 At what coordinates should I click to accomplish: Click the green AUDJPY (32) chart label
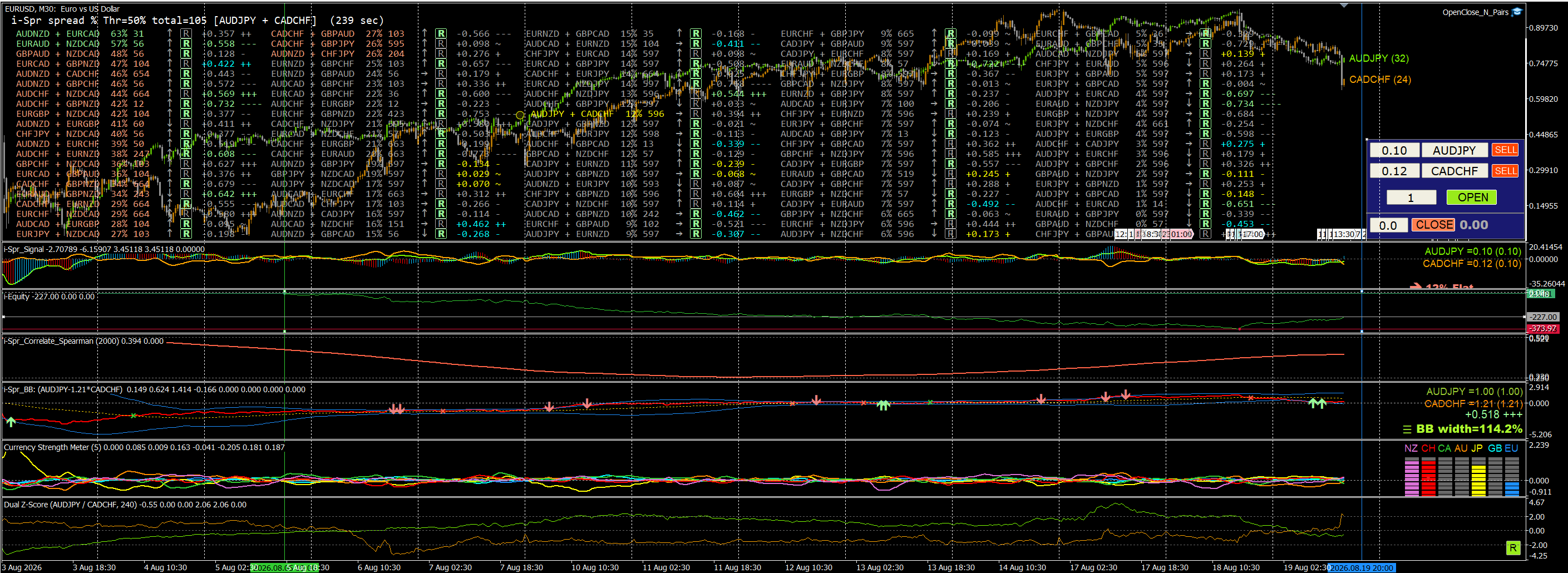(x=1379, y=58)
